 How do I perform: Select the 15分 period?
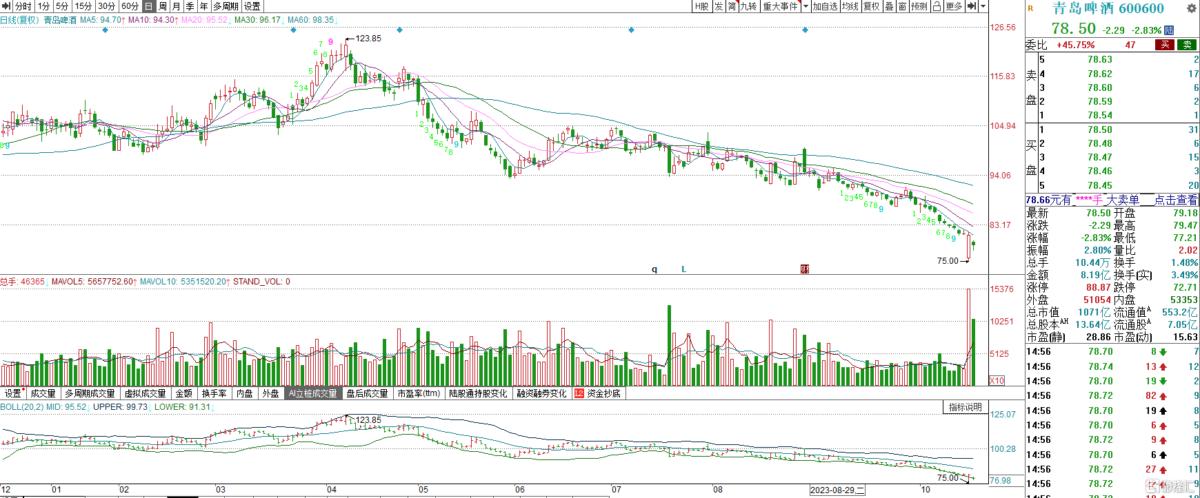pyautogui.click(x=84, y=6)
